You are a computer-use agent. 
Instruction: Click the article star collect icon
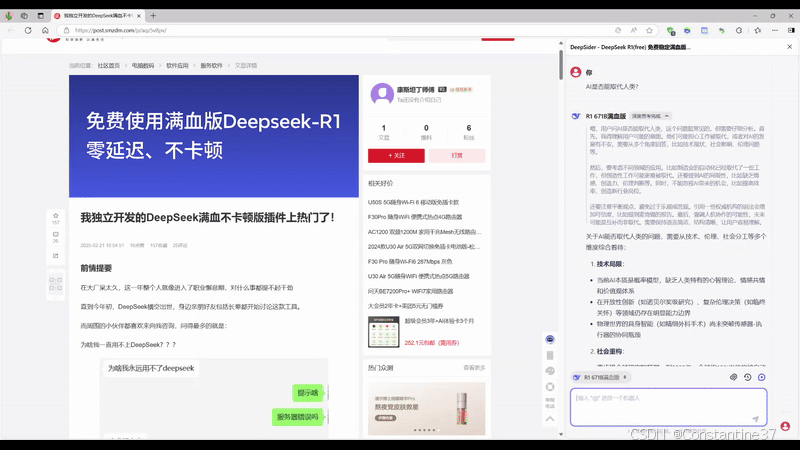point(56,216)
